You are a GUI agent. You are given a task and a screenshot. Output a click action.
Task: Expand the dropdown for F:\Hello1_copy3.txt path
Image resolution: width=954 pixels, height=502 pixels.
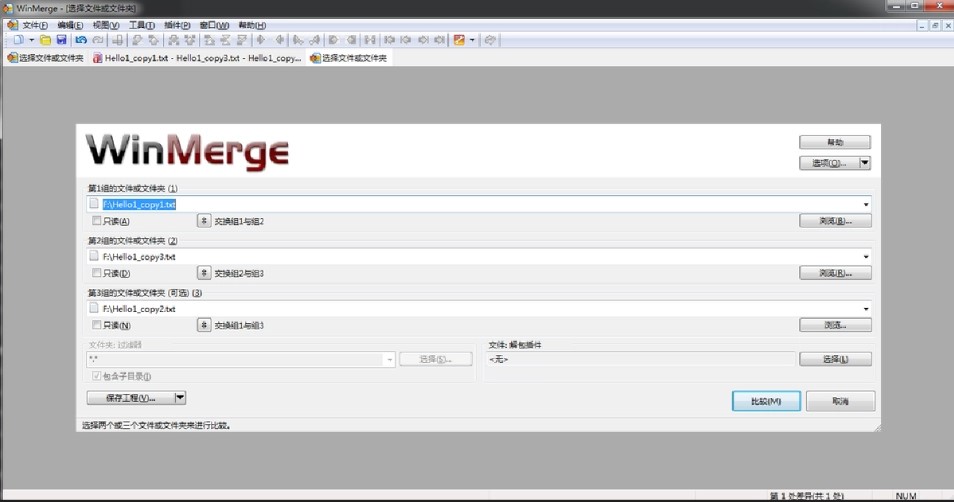click(866, 257)
